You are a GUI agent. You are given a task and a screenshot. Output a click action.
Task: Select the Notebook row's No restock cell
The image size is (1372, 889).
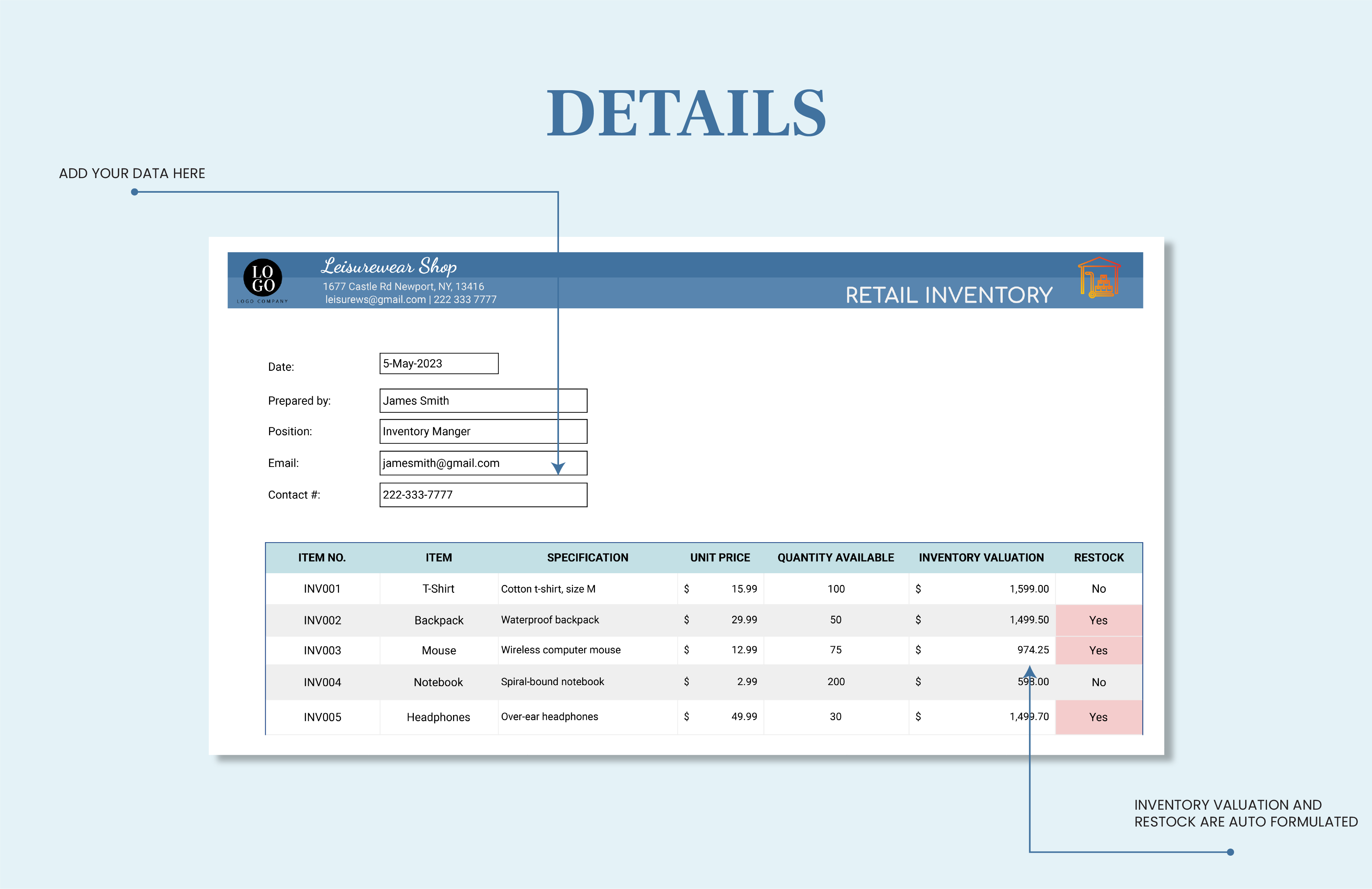pyautogui.click(x=1099, y=682)
